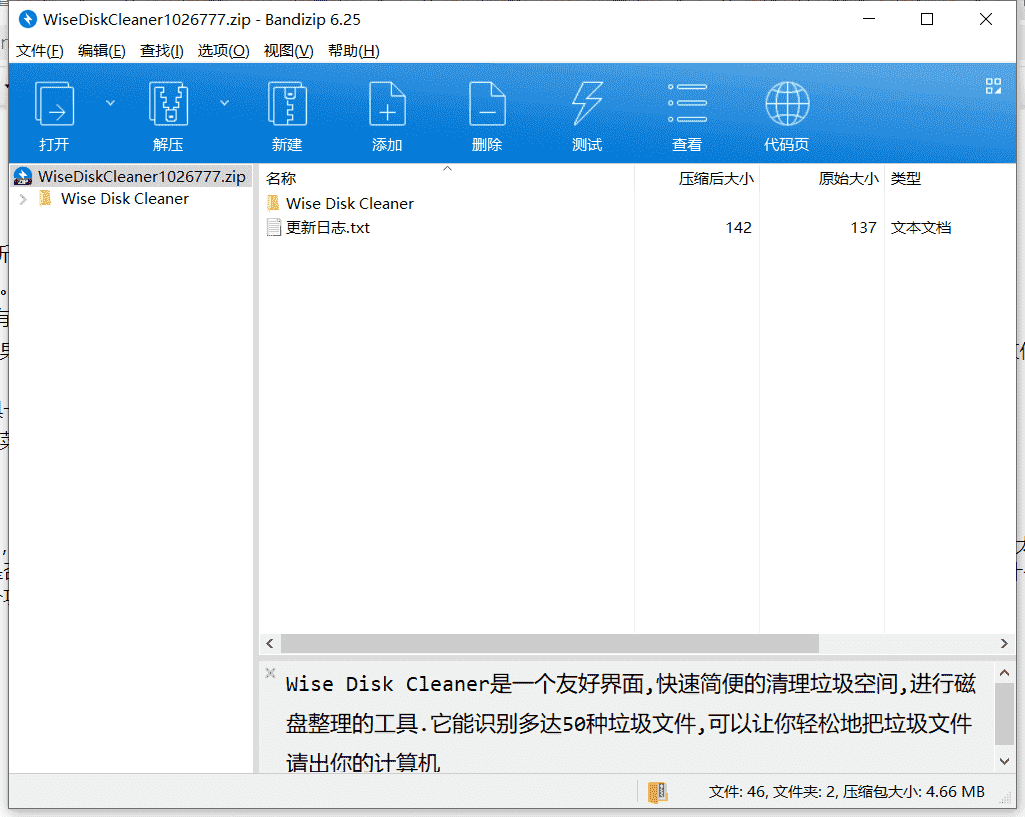Viewport: 1025px width, 817px height.
Task: Click the Wise Disk Cleaner description comment text
Action: coord(631,723)
